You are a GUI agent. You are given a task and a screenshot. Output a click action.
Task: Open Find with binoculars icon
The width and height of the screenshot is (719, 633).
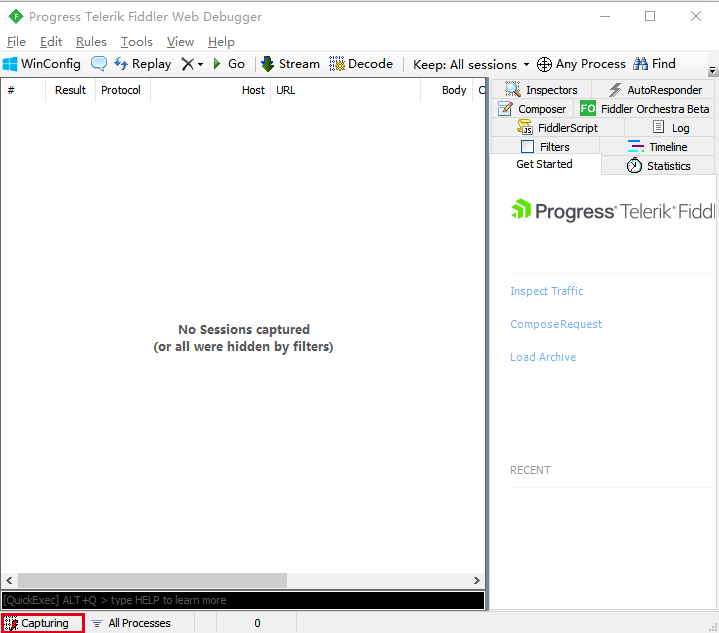pyautogui.click(x=654, y=64)
